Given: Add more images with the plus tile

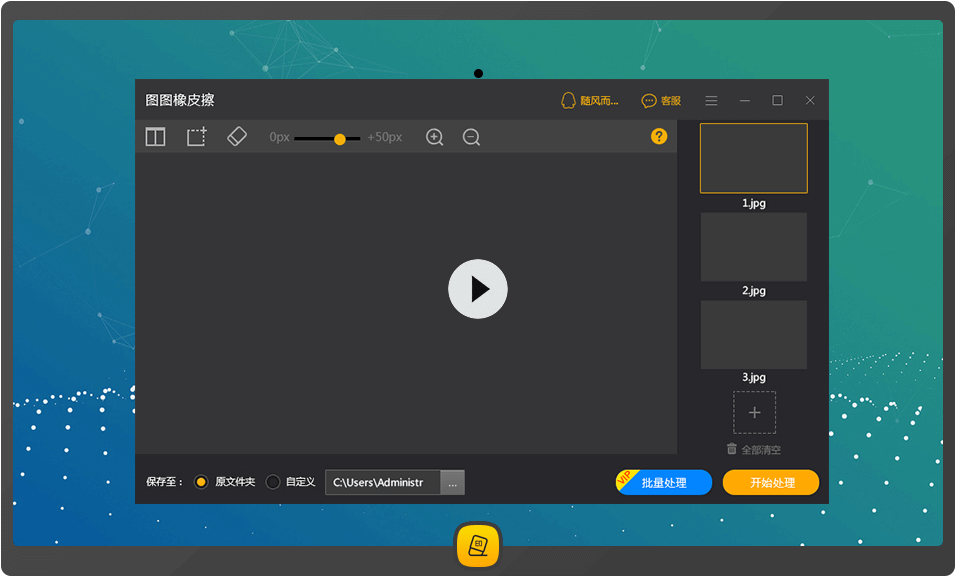Looking at the screenshot, I should point(753,412).
